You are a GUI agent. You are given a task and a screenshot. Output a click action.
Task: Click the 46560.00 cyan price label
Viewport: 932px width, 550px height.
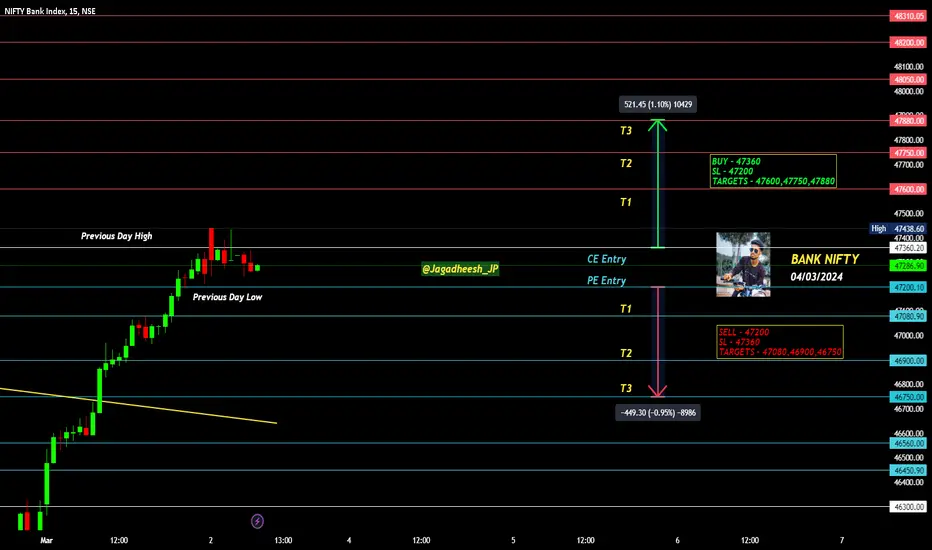point(908,443)
